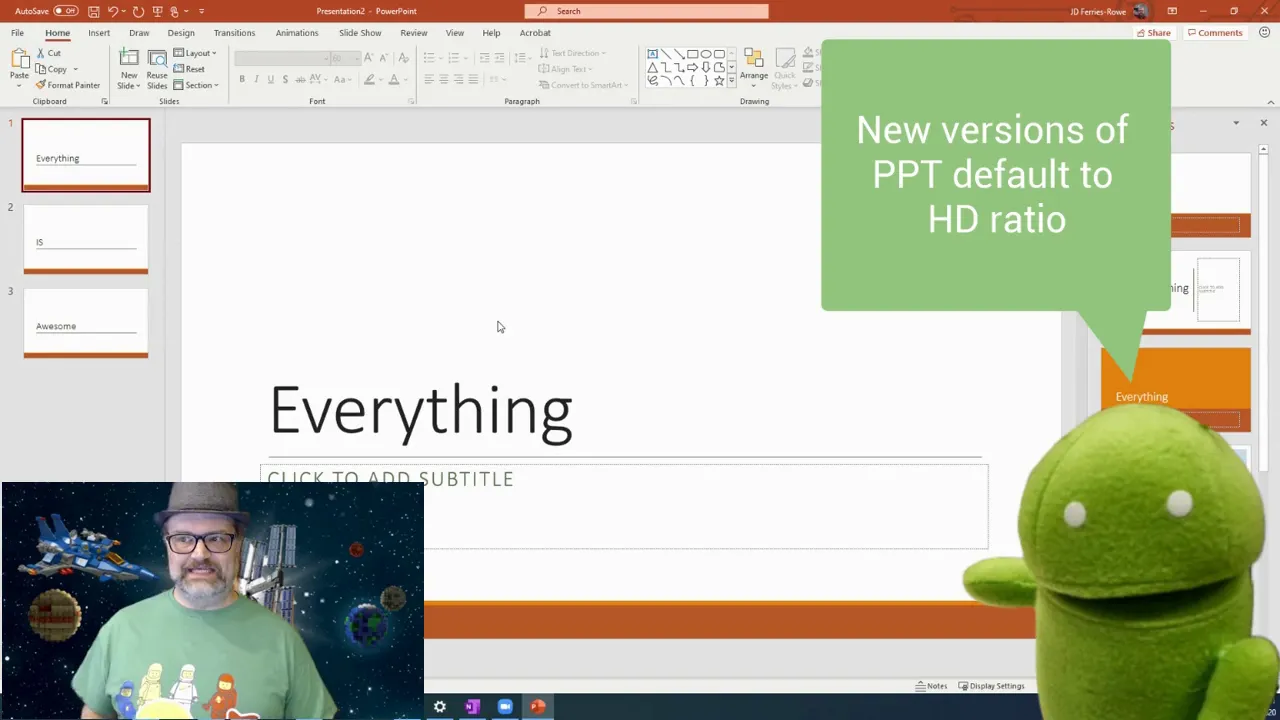The image size is (1280, 720).
Task: Select the Oval shape in gallery
Action: coord(706,54)
